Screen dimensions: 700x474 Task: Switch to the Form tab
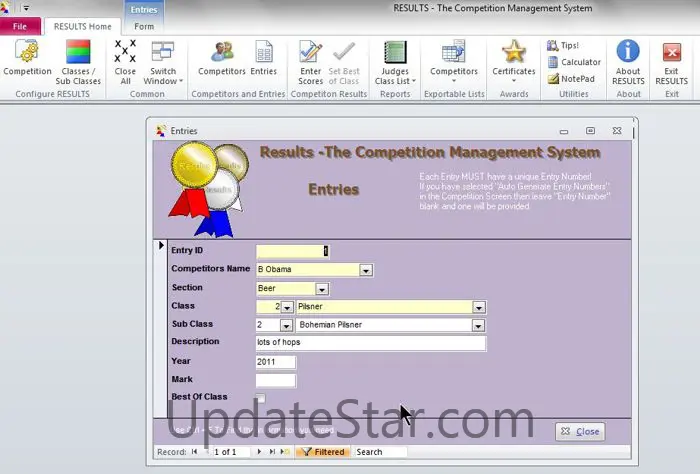pos(144,26)
